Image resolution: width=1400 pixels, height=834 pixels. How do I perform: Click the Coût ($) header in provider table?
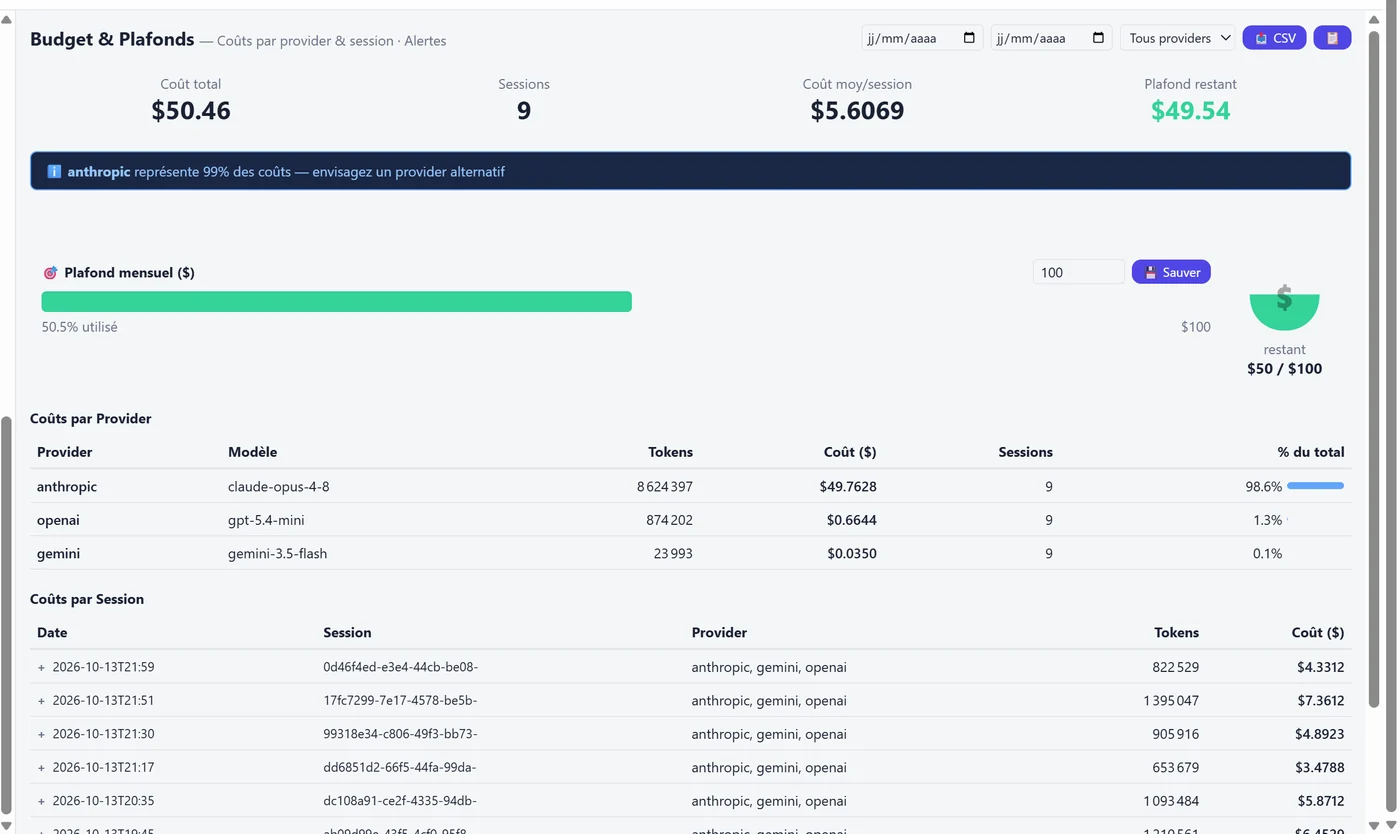tap(850, 452)
